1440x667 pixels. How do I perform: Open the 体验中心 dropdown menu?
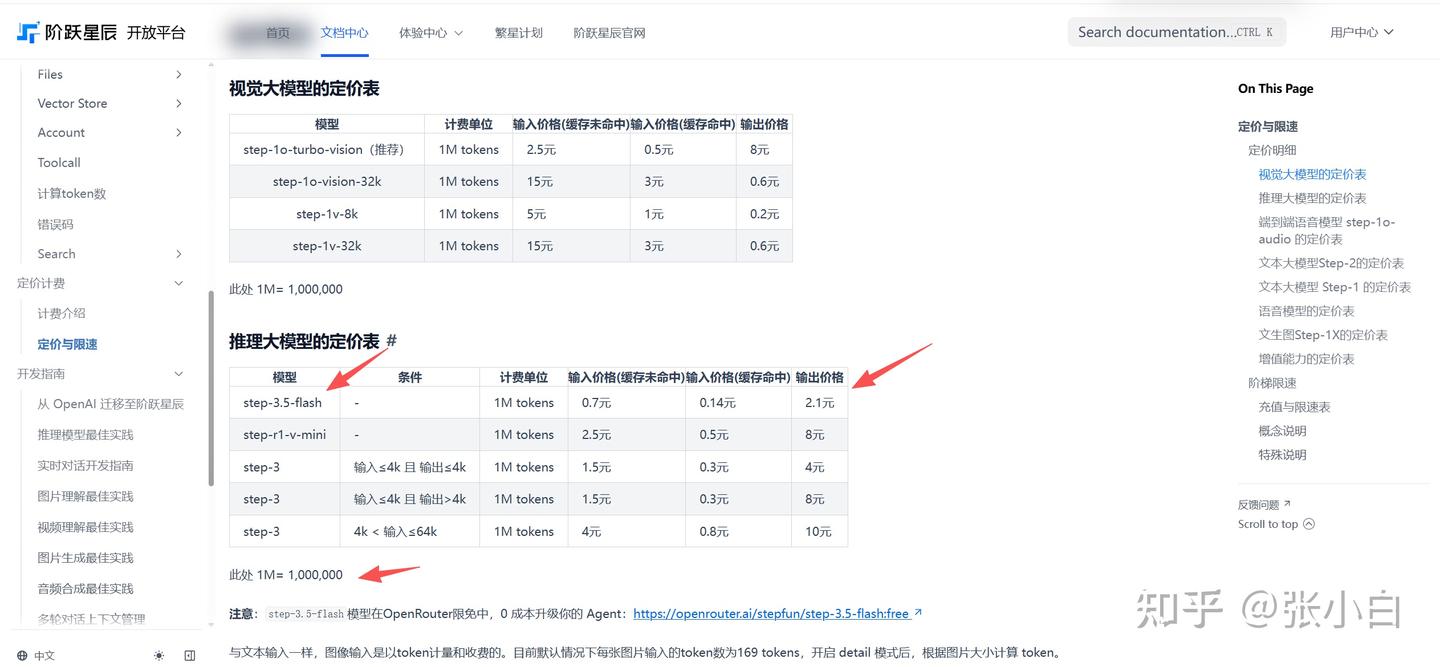pos(431,33)
